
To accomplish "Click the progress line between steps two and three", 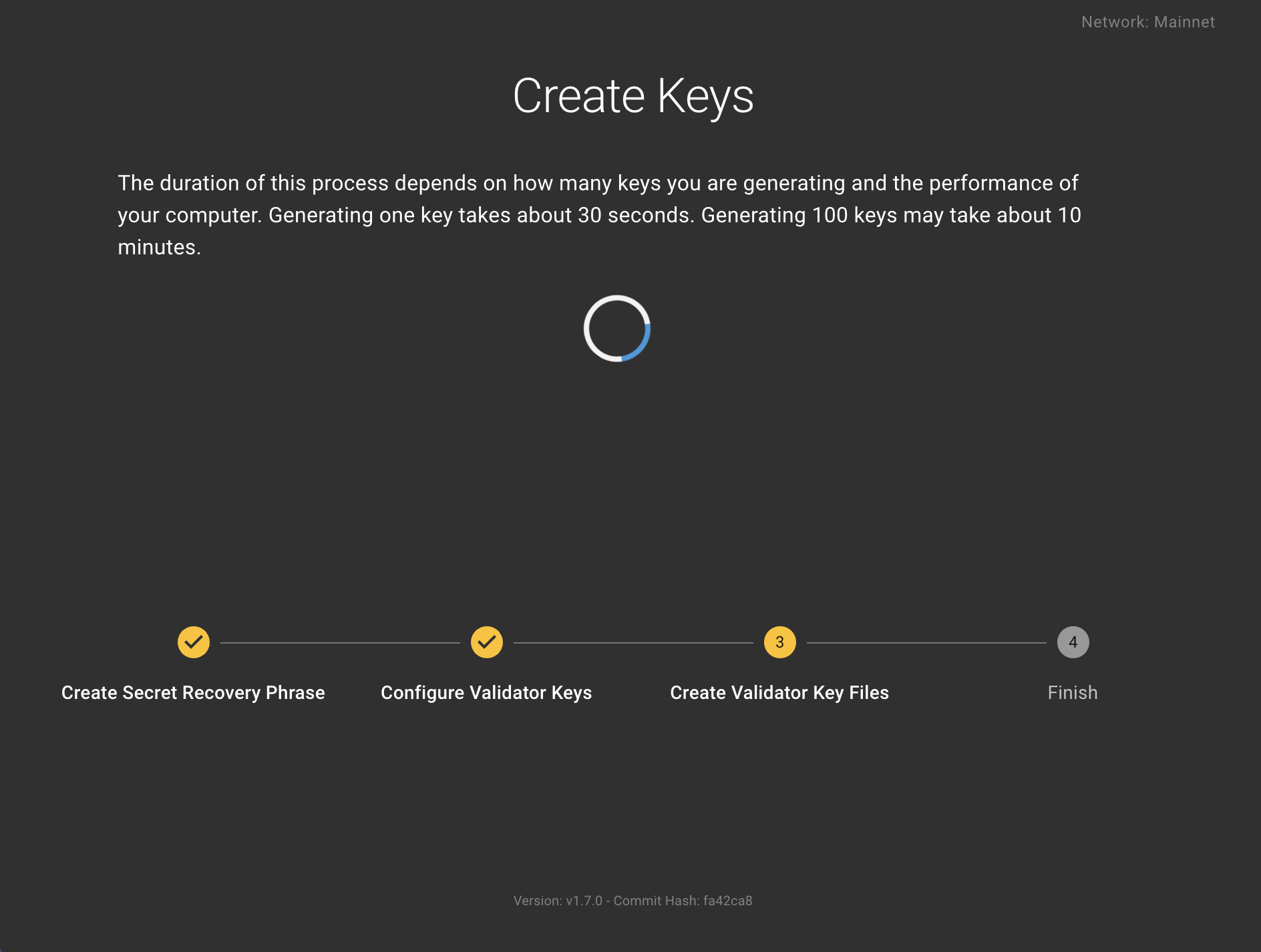I will [633, 643].
